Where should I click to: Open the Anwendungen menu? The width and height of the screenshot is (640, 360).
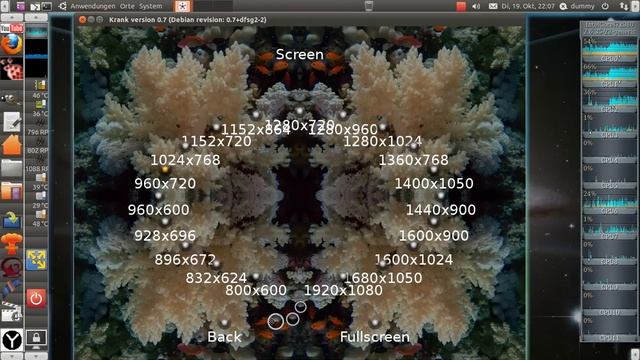coord(93,6)
